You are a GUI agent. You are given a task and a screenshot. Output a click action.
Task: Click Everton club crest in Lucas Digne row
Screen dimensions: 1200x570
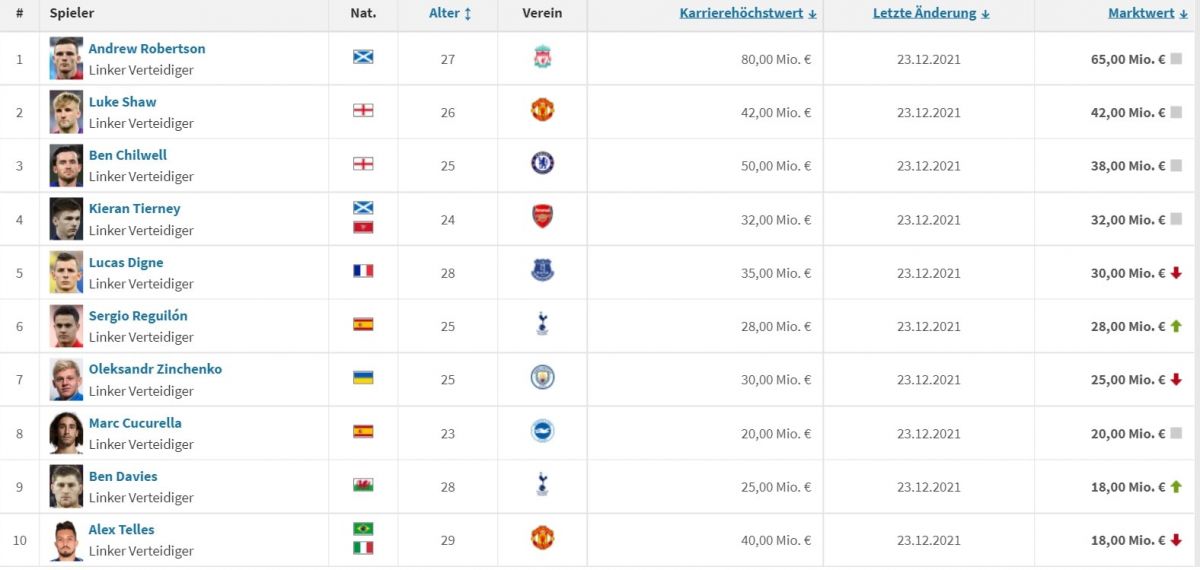click(x=542, y=271)
